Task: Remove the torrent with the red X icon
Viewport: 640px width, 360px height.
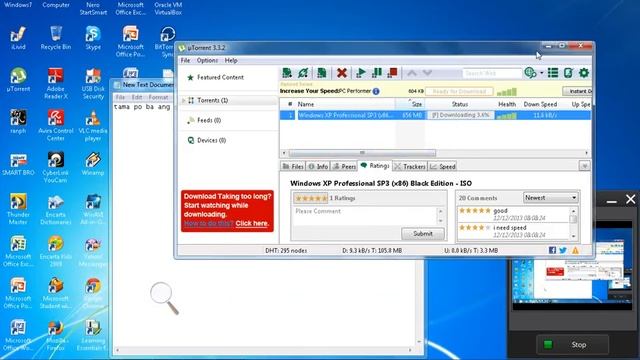Action: (x=342, y=73)
